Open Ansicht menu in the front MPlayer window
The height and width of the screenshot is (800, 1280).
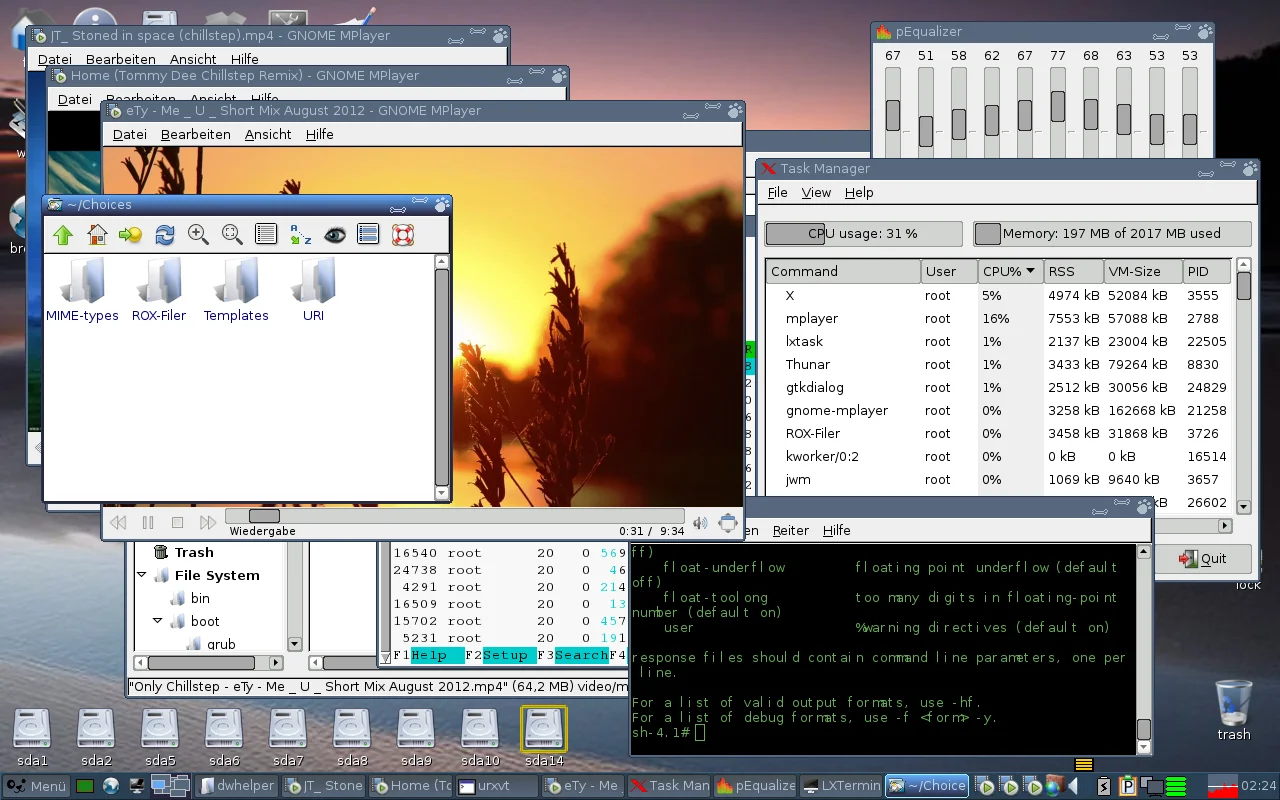pyautogui.click(x=268, y=134)
